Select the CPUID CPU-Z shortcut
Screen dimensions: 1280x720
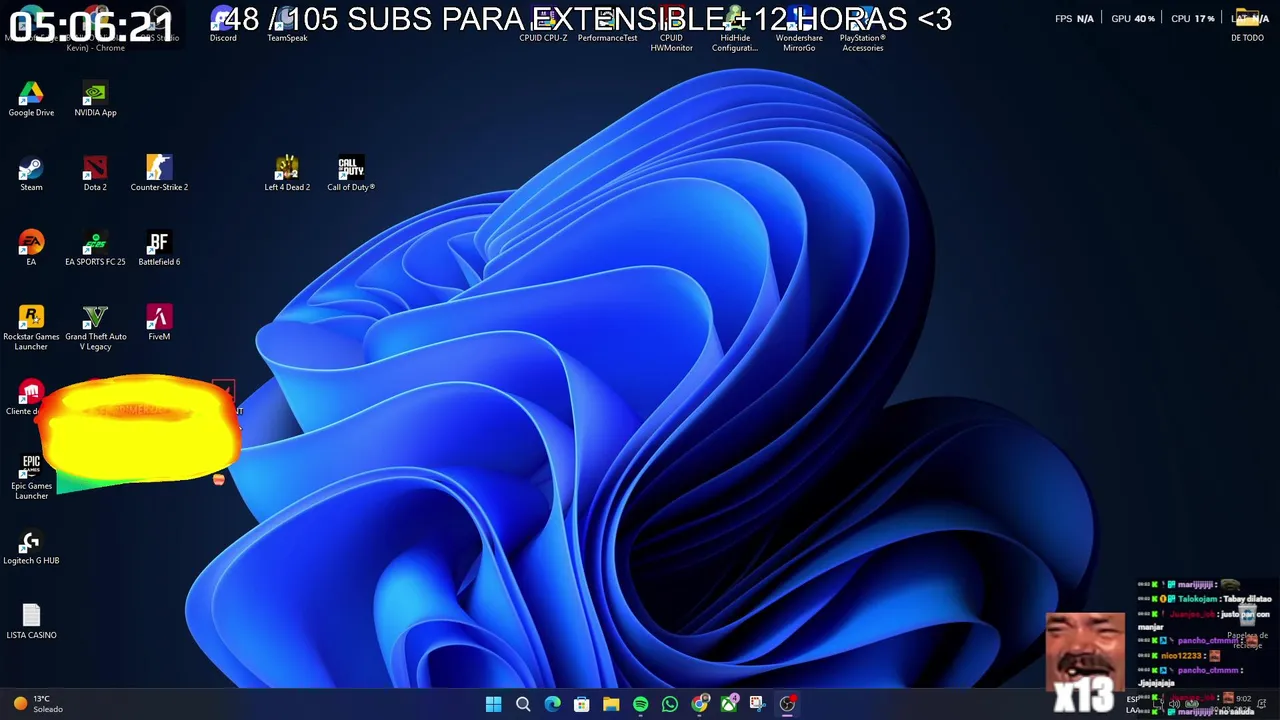click(x=543, y=26)
